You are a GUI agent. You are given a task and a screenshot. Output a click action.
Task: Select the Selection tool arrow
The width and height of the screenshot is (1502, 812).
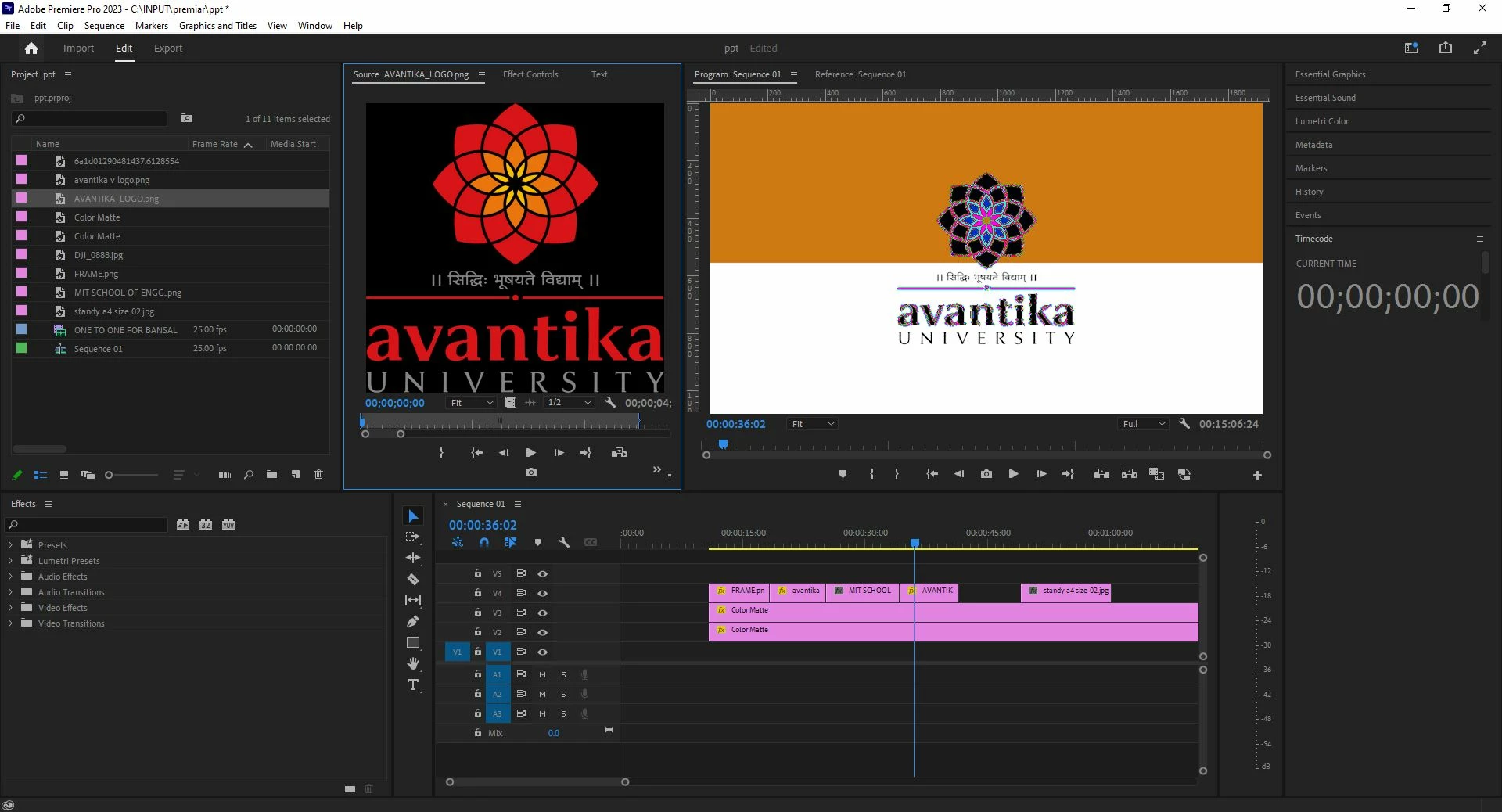(413, 516)
